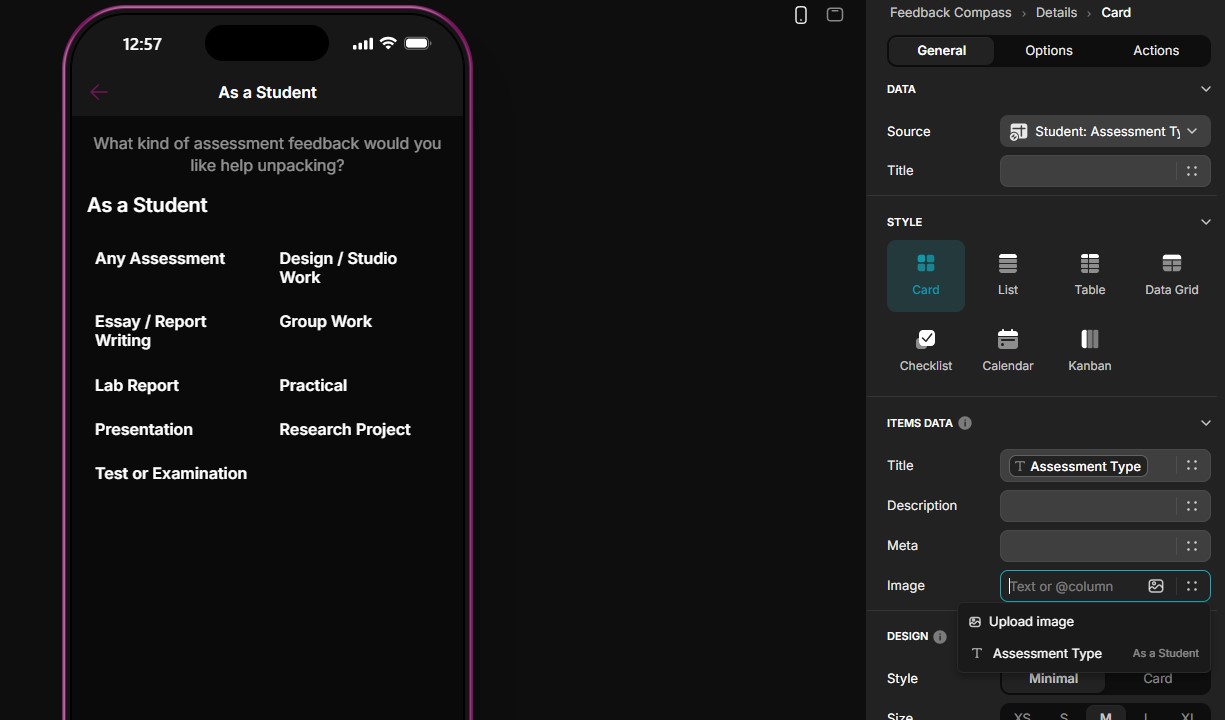Open data binding dots for Image field
The image size is (1225, 720).
(1192, 586)
